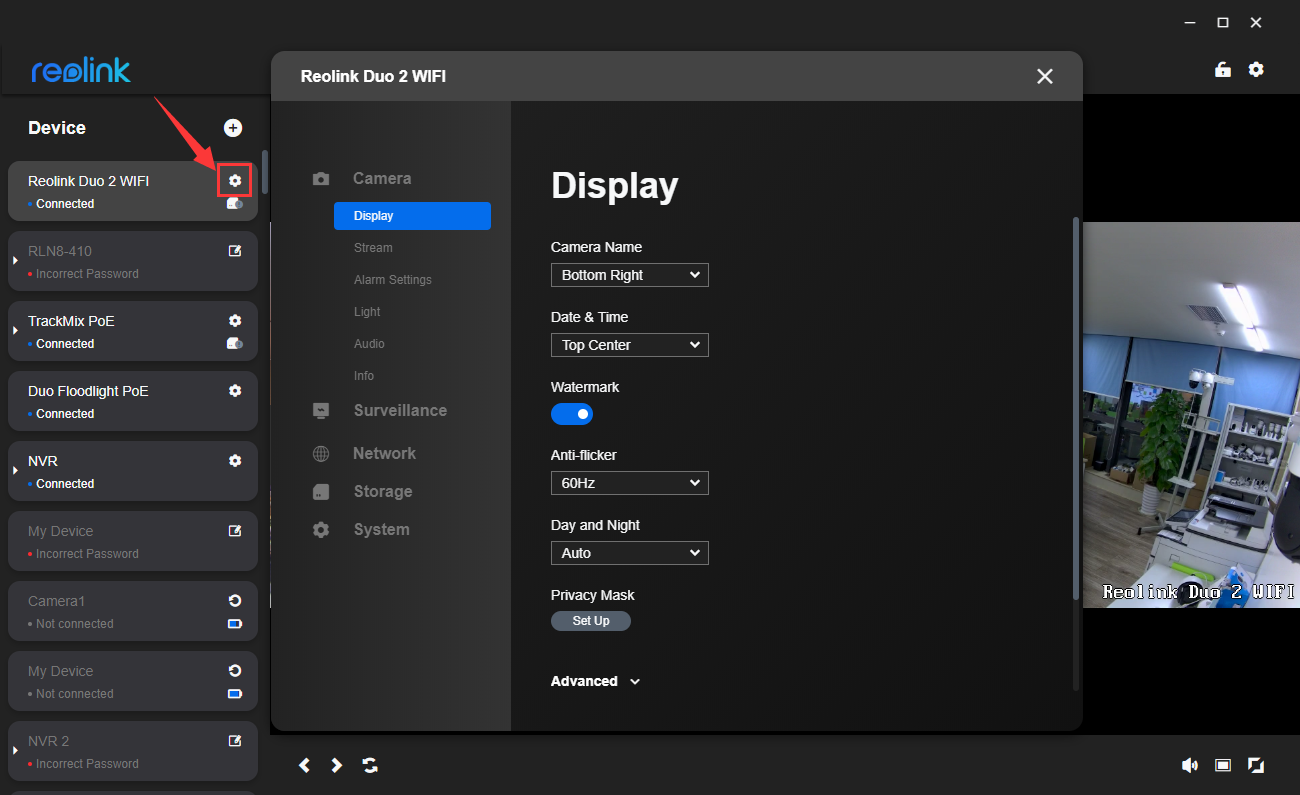Screen dimensions: 1300x795
Task: Close the Reolink Duo 2 WIFI settings dialog
Action: click(x=1045, y=76)
